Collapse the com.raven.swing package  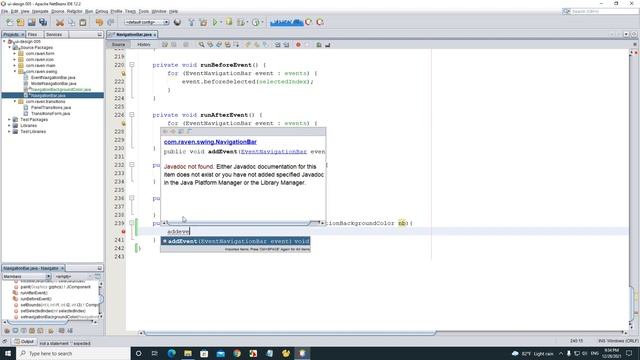pos(15,71)
